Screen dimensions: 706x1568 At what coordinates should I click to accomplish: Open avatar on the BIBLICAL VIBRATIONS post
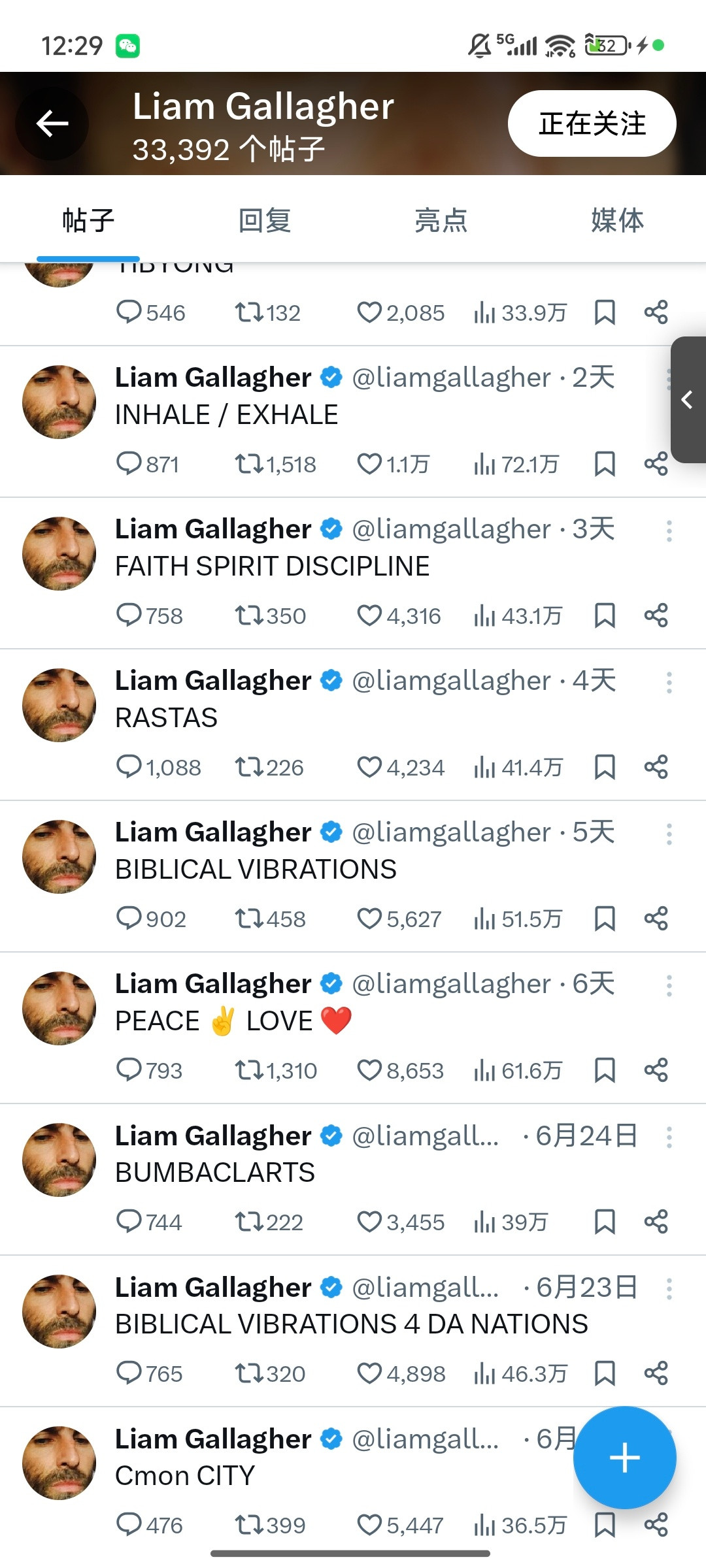pos(59,857)
